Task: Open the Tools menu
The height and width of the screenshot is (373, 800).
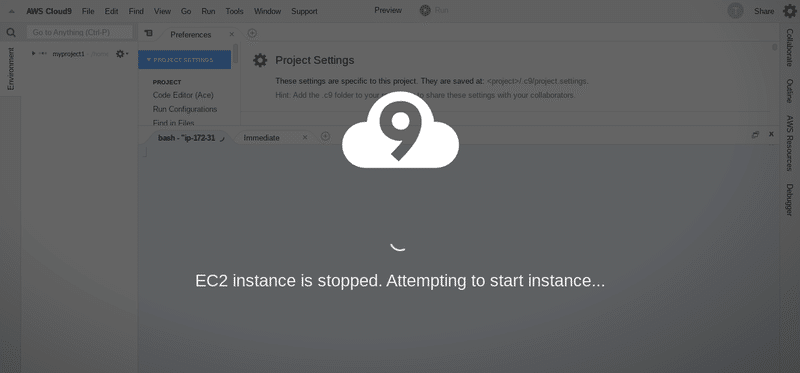Action: 235,11
